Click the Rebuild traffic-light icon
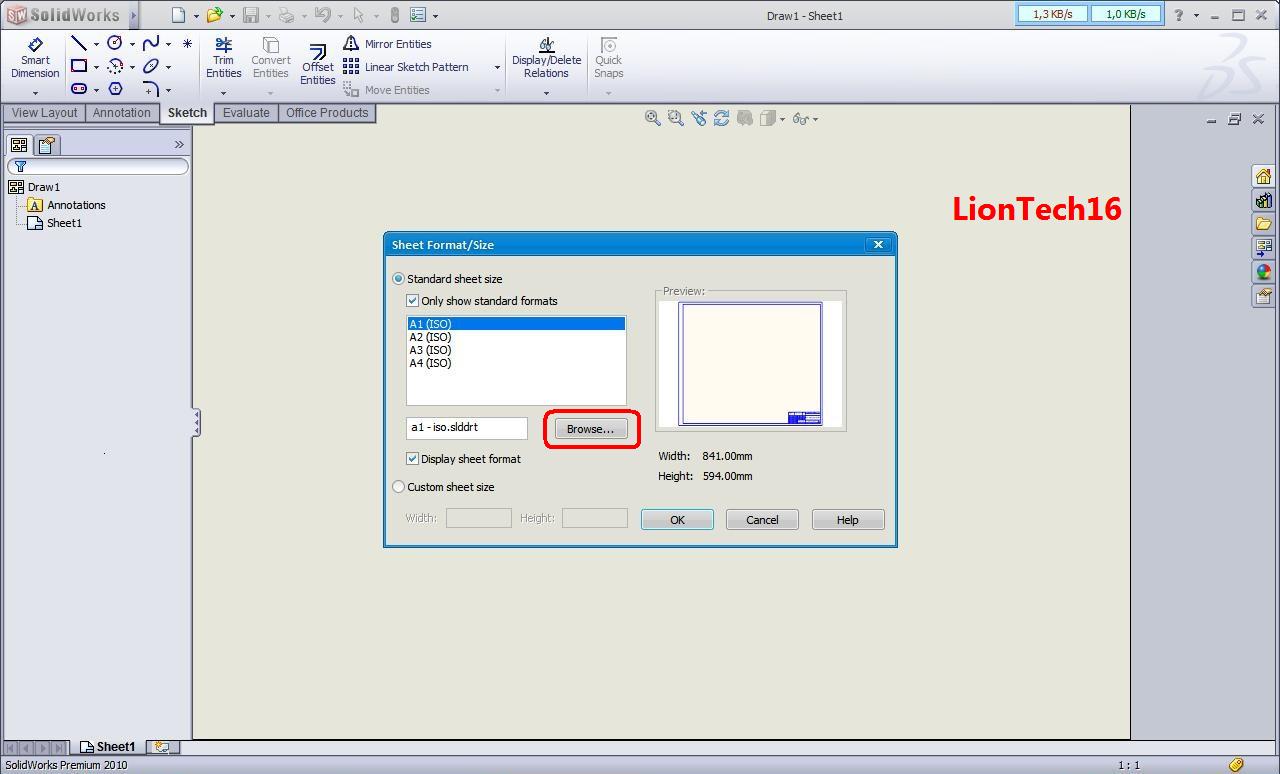Image resolution: width=1280 pixels, height=774 pixels. 394,15
